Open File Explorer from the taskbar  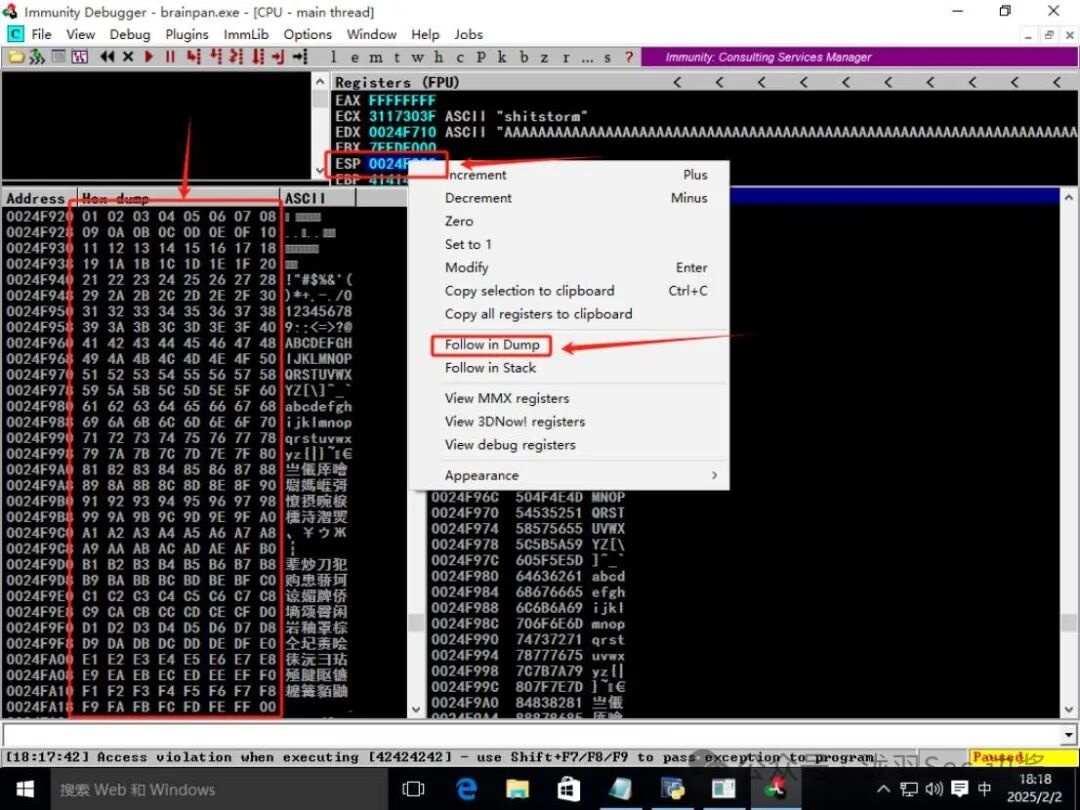517,789
